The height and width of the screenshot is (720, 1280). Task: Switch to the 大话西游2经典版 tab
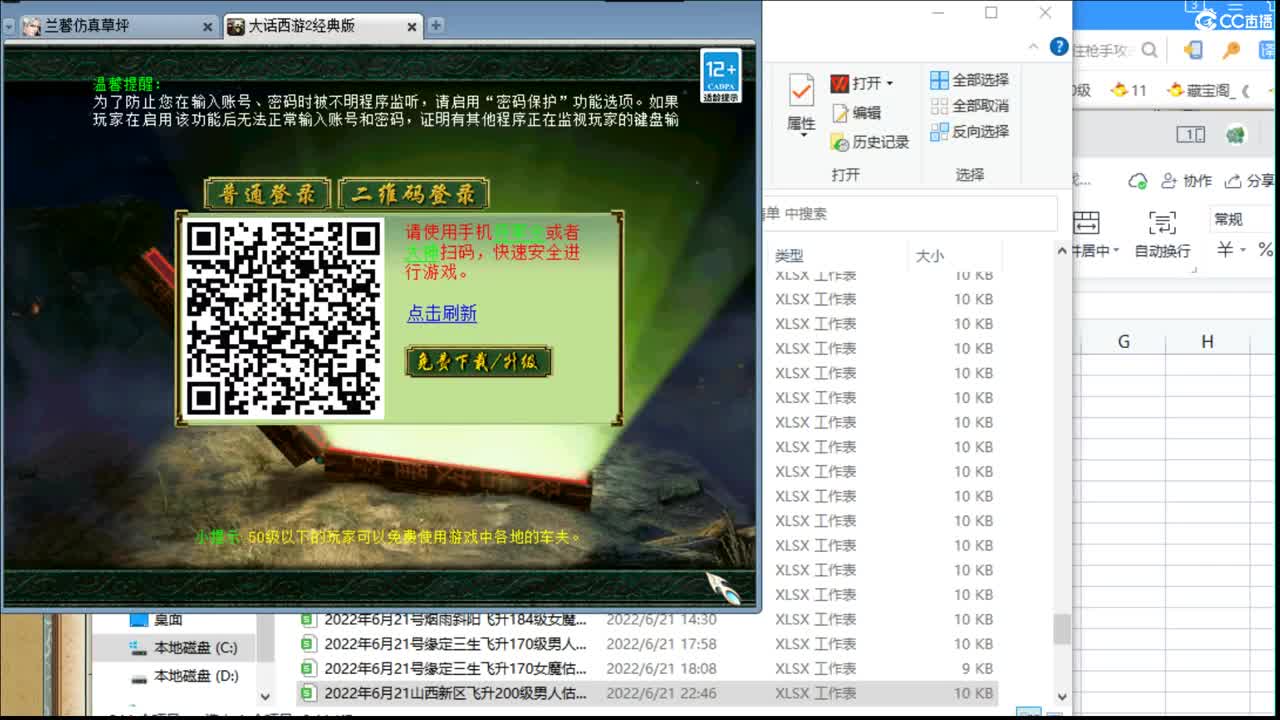tap(323, 26)
